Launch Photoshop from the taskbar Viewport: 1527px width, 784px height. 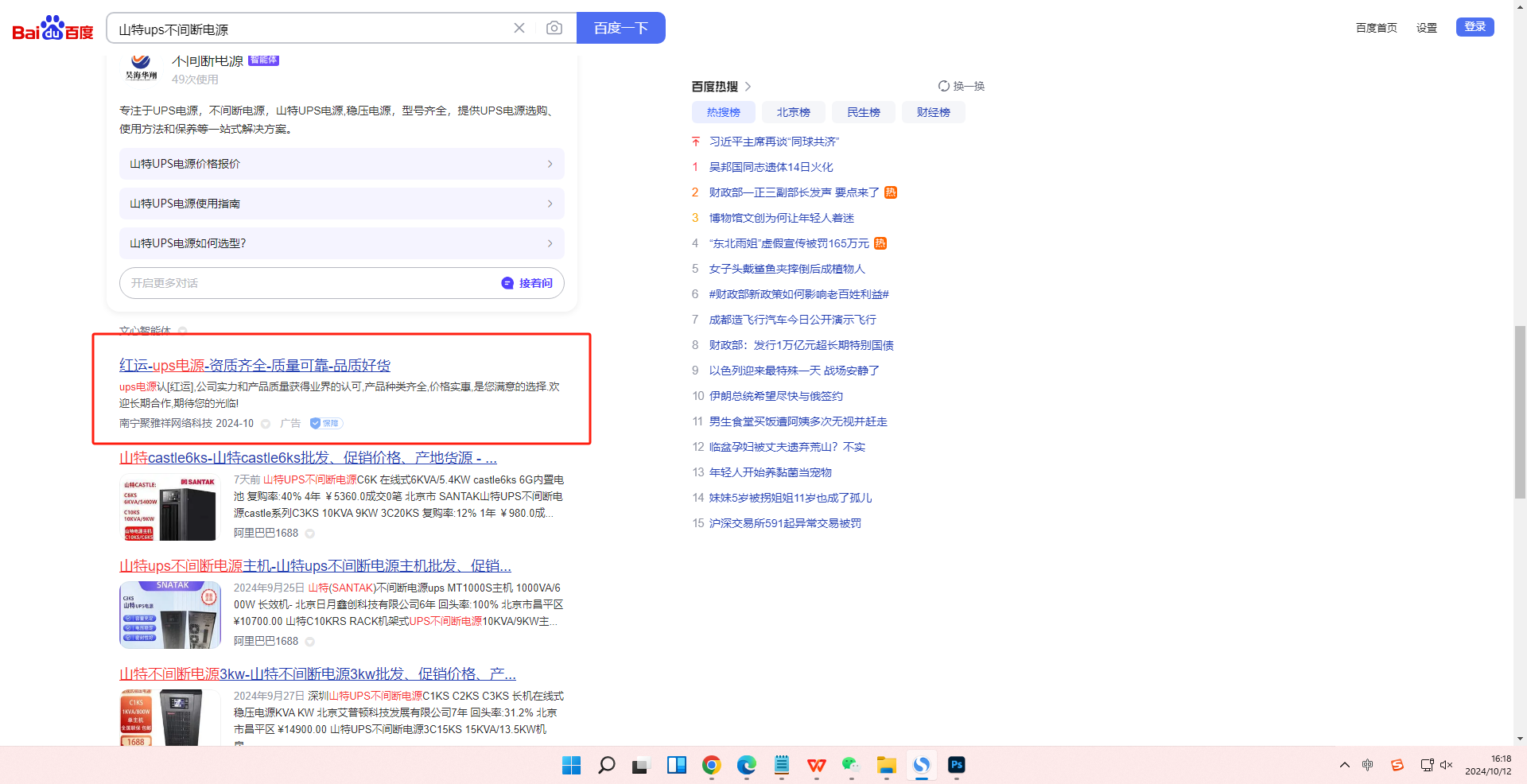coord(956,765)
